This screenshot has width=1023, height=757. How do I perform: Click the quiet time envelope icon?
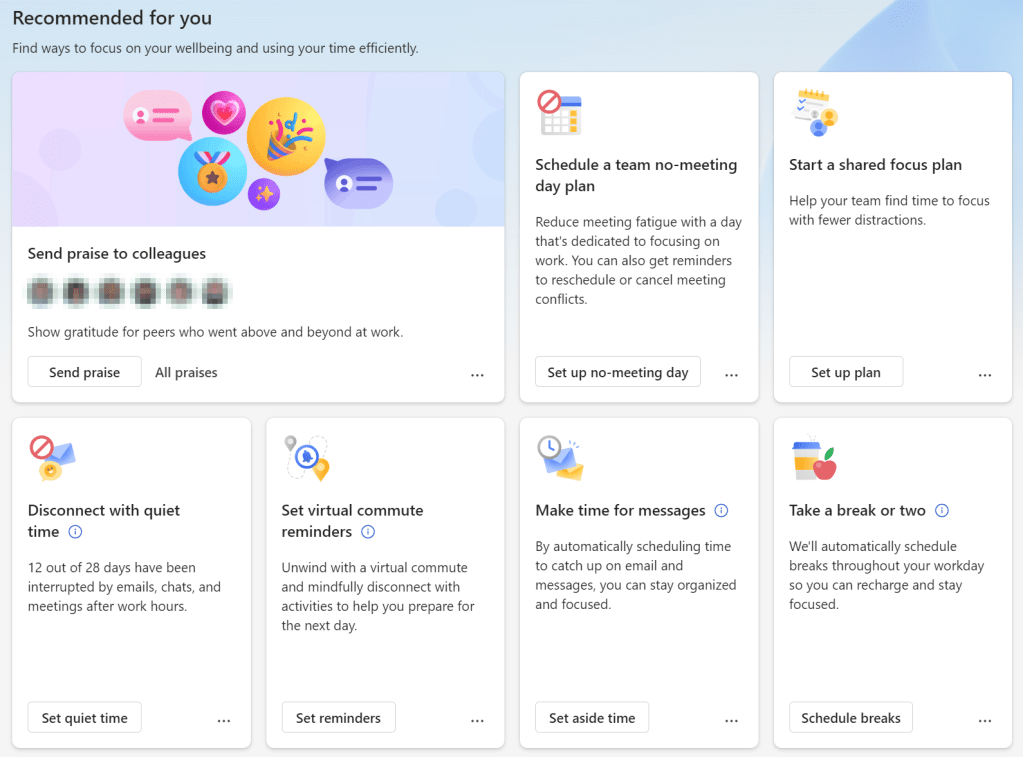click(52, 458)
